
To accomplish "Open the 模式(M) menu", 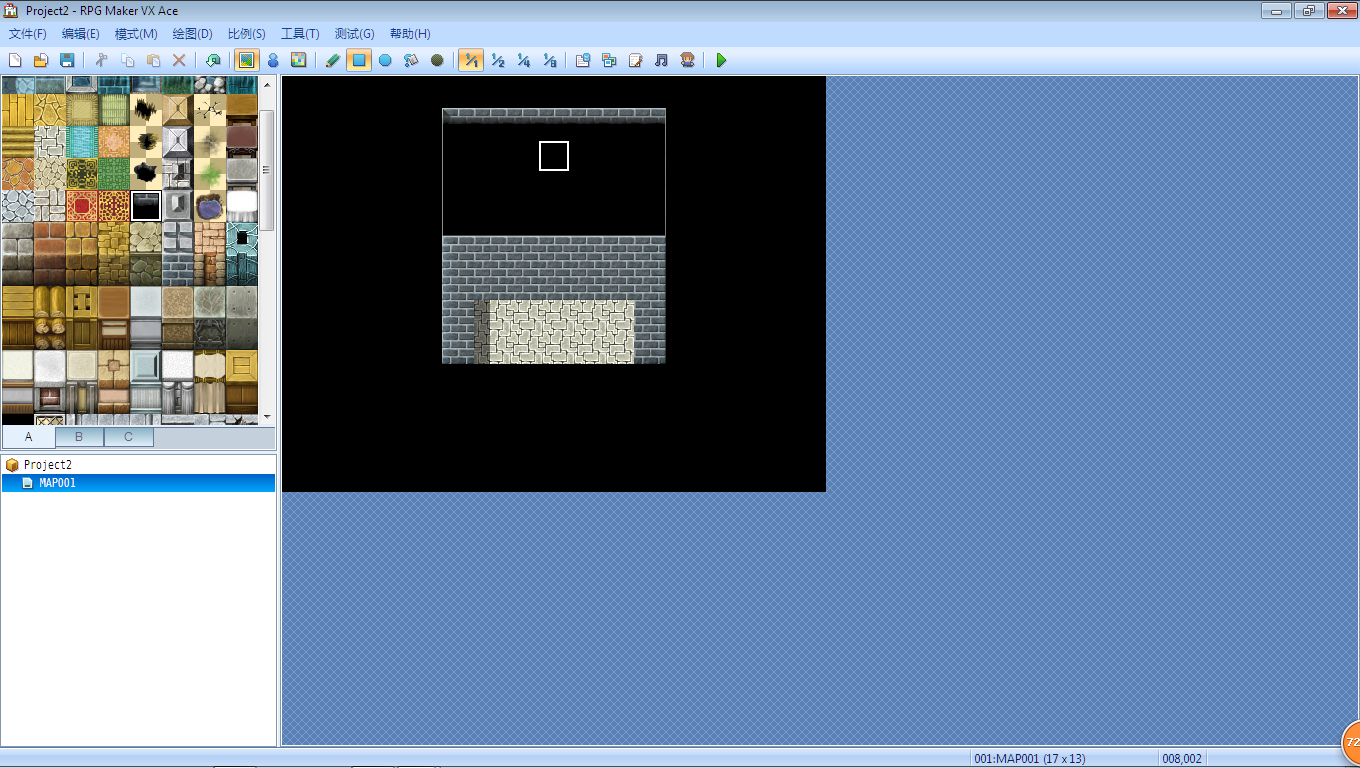I will (x=136, y=34).
